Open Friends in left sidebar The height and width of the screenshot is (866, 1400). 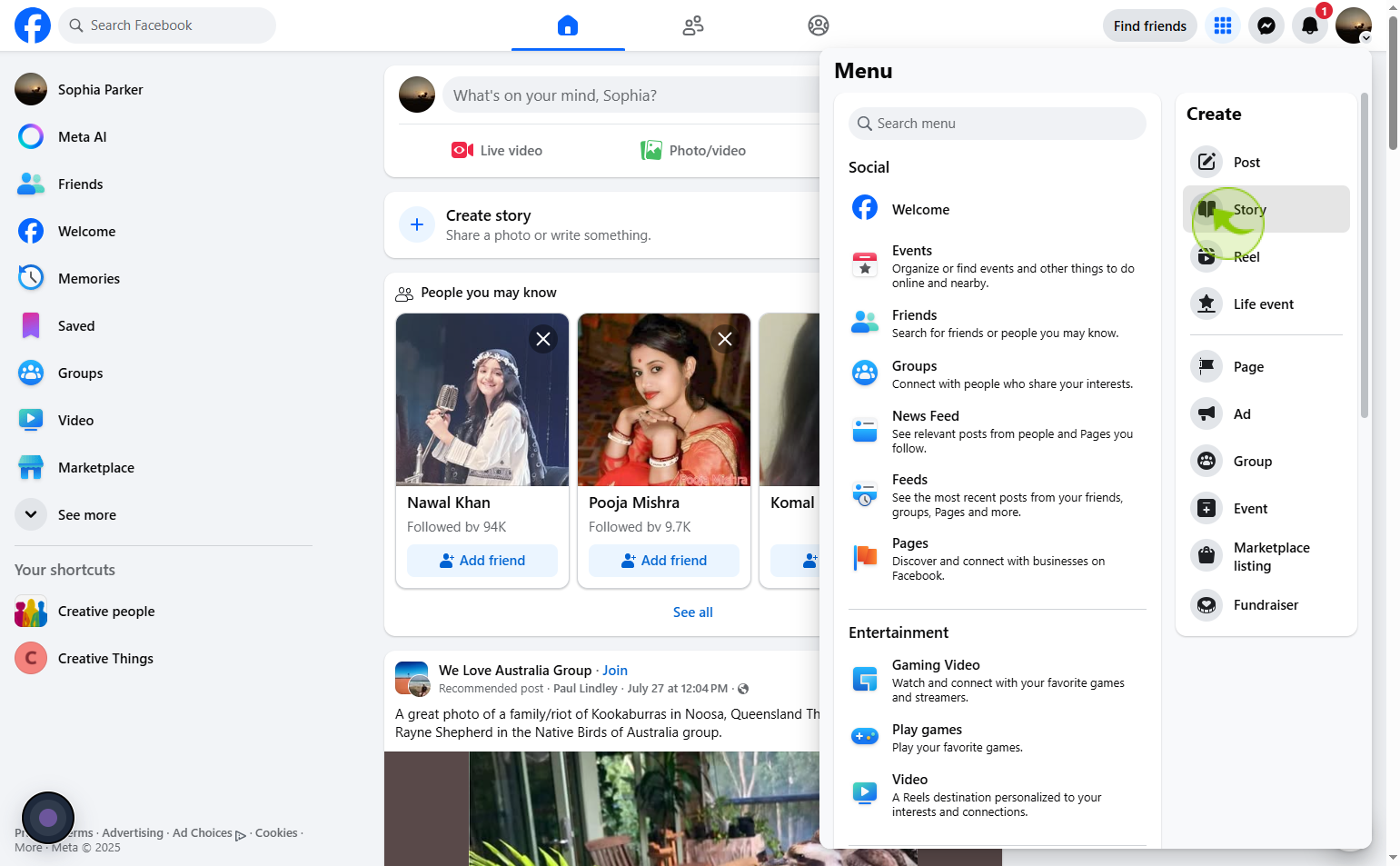[x=164, y=184]
